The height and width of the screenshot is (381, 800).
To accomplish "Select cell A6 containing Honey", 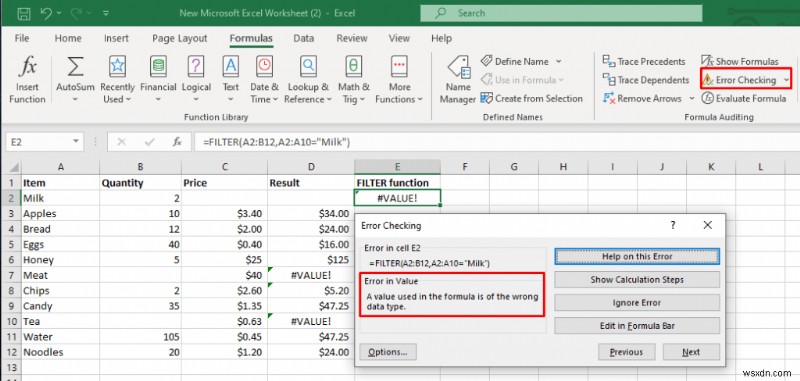I will pos(60,260).
